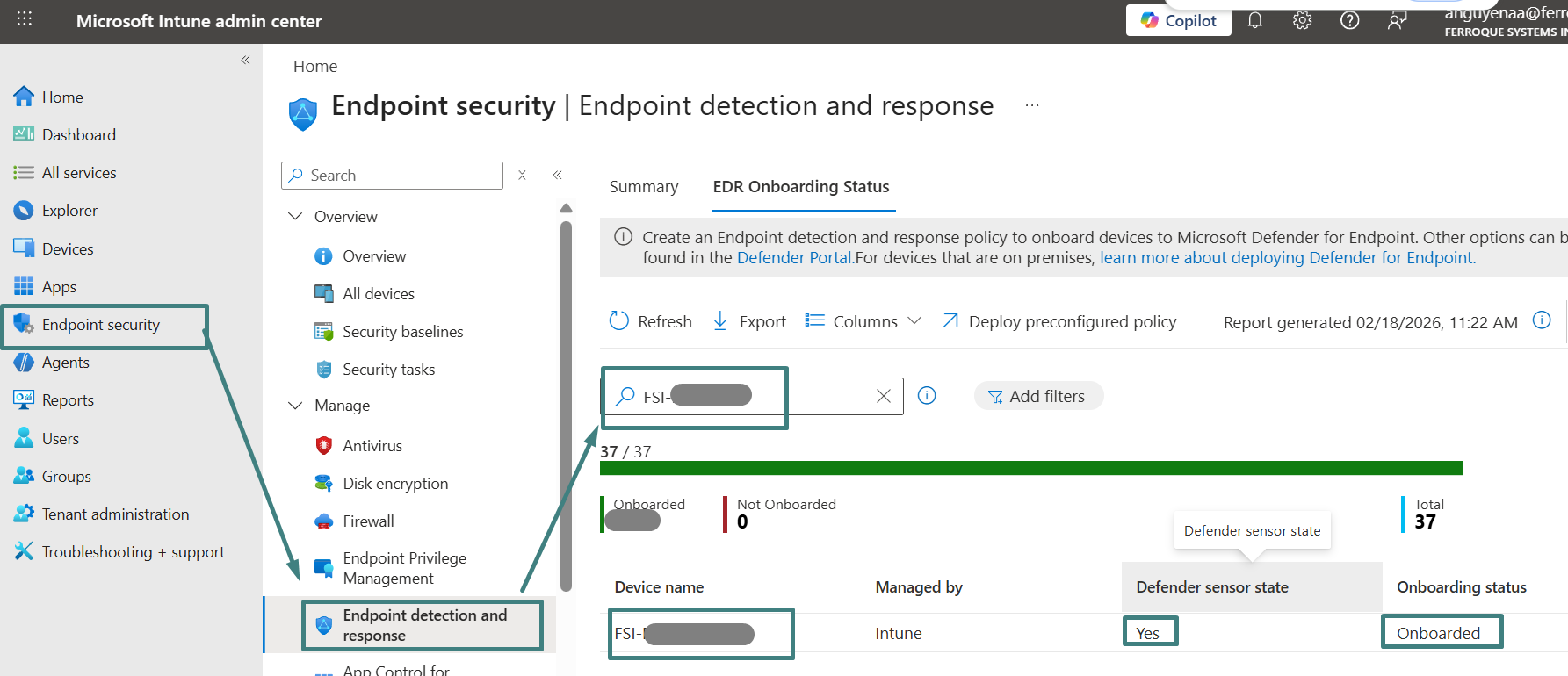Clear the device search box text
The width and height of the screenshot is (1568, 676).
[884, 397]
